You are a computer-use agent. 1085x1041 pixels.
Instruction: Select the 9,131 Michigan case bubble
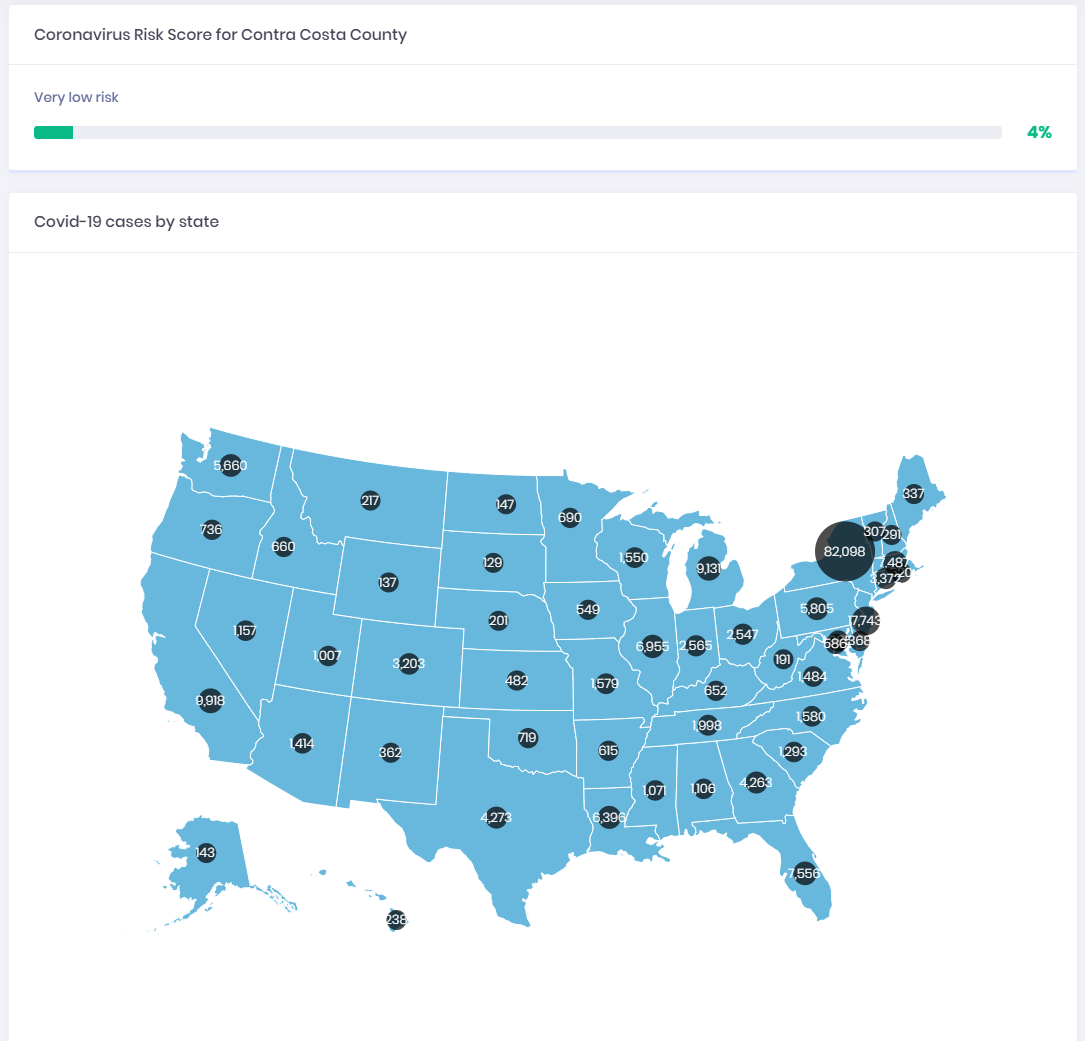pyautogui.click(x=709, y=568)
